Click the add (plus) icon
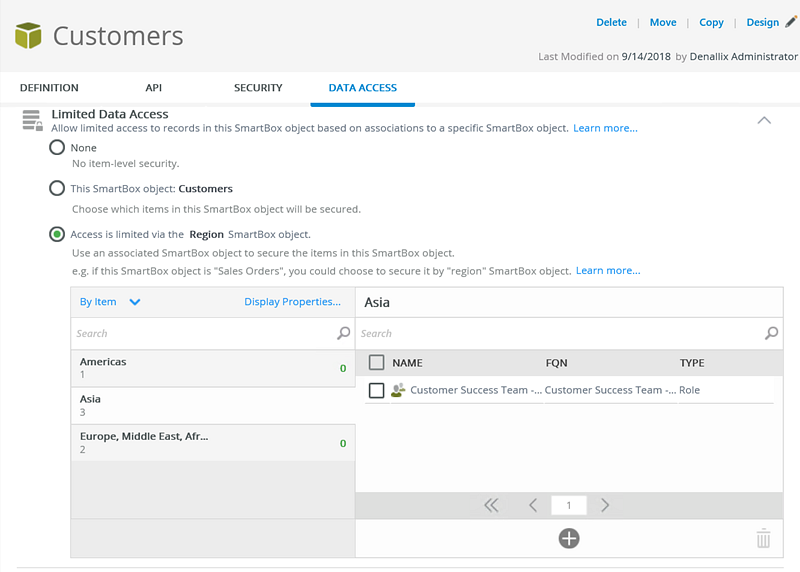This screenshot has height=572, width=800. click(568, 538)
